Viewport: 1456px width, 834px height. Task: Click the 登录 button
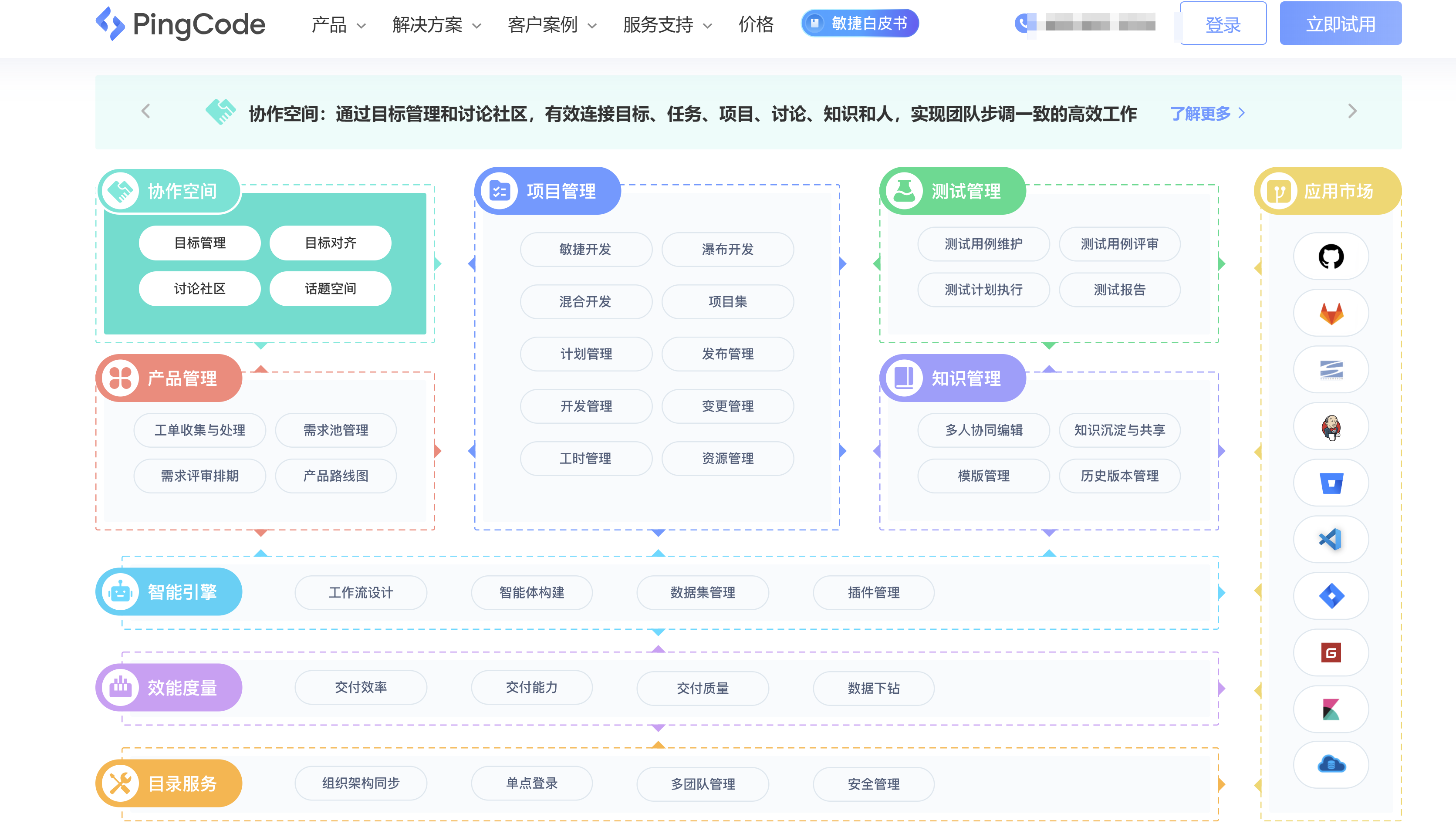[1223, 24]
